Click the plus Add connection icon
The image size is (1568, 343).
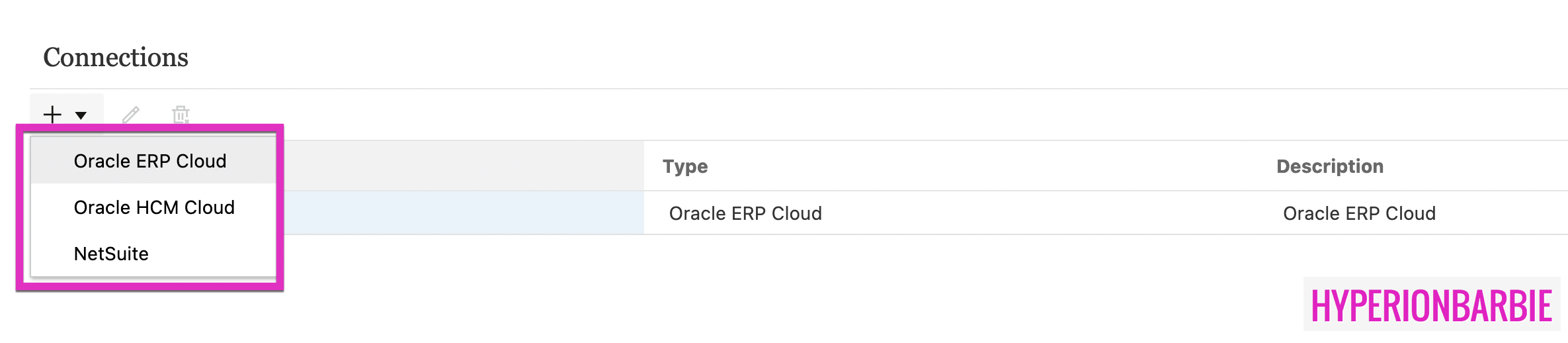click(52, 115)
